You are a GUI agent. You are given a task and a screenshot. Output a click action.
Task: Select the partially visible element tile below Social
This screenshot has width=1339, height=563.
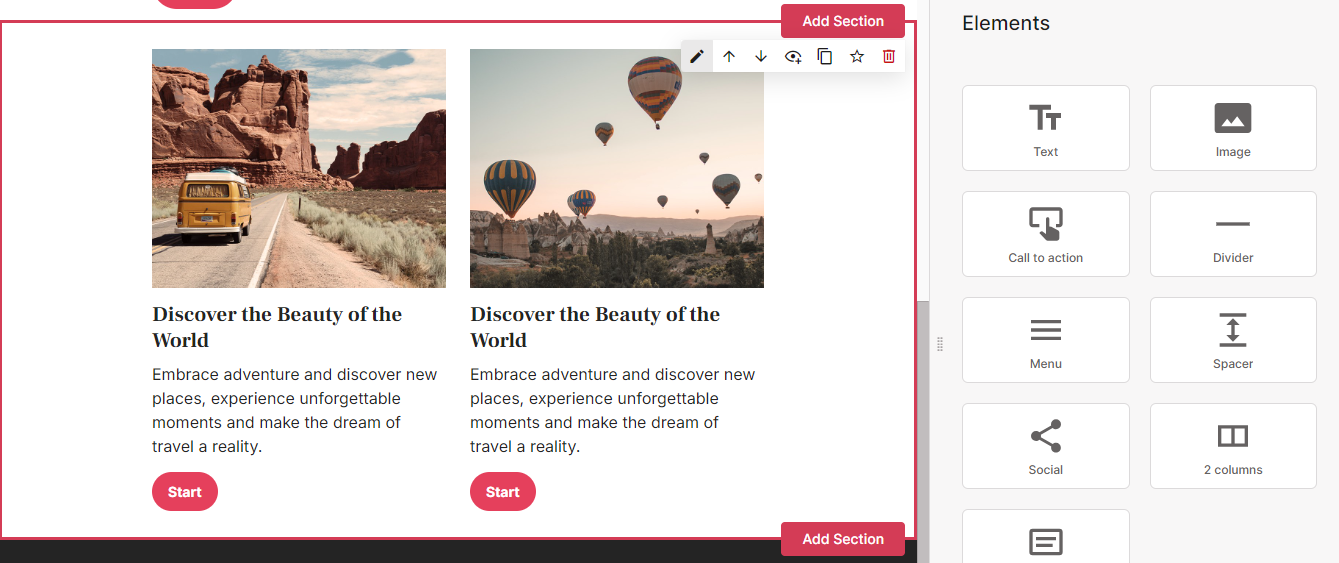1046,537
